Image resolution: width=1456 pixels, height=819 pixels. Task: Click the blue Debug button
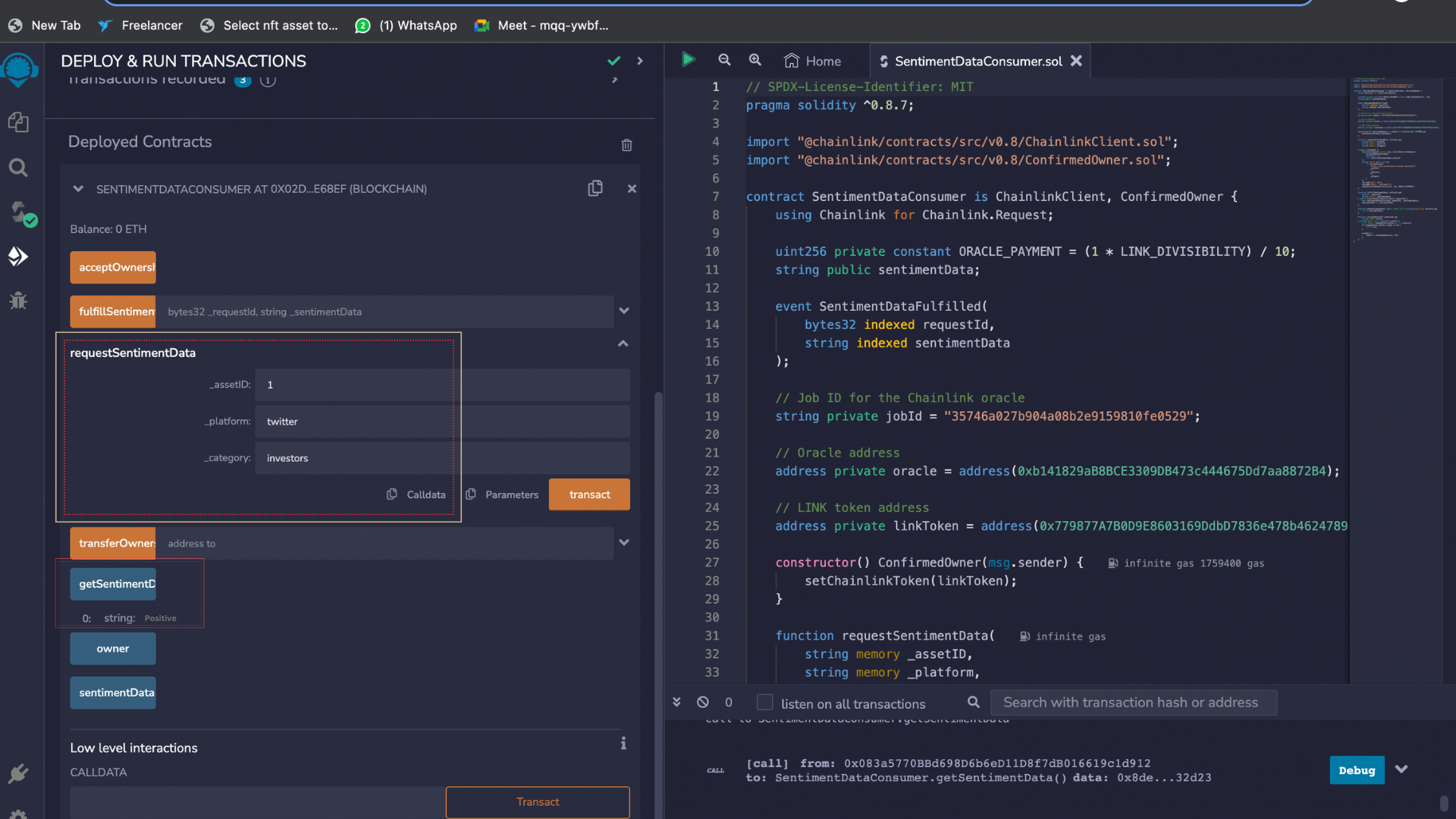[1356, 770]
